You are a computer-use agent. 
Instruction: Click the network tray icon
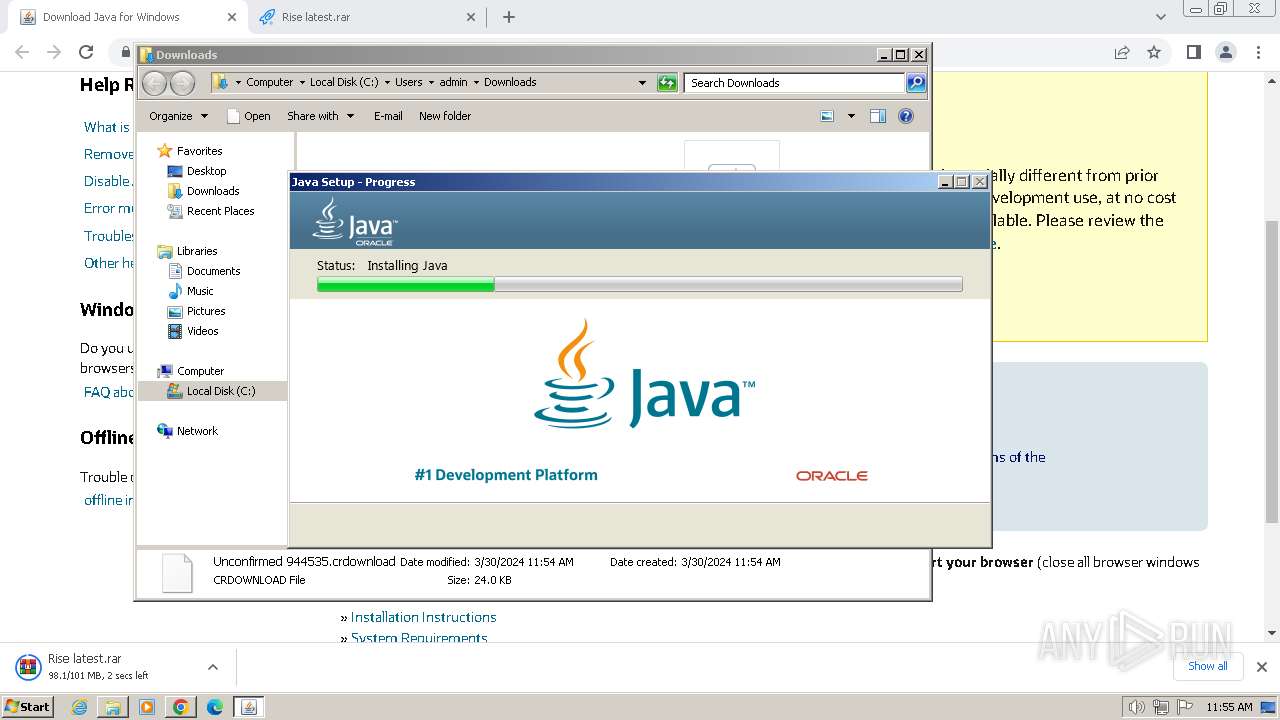pos(1161,707)
